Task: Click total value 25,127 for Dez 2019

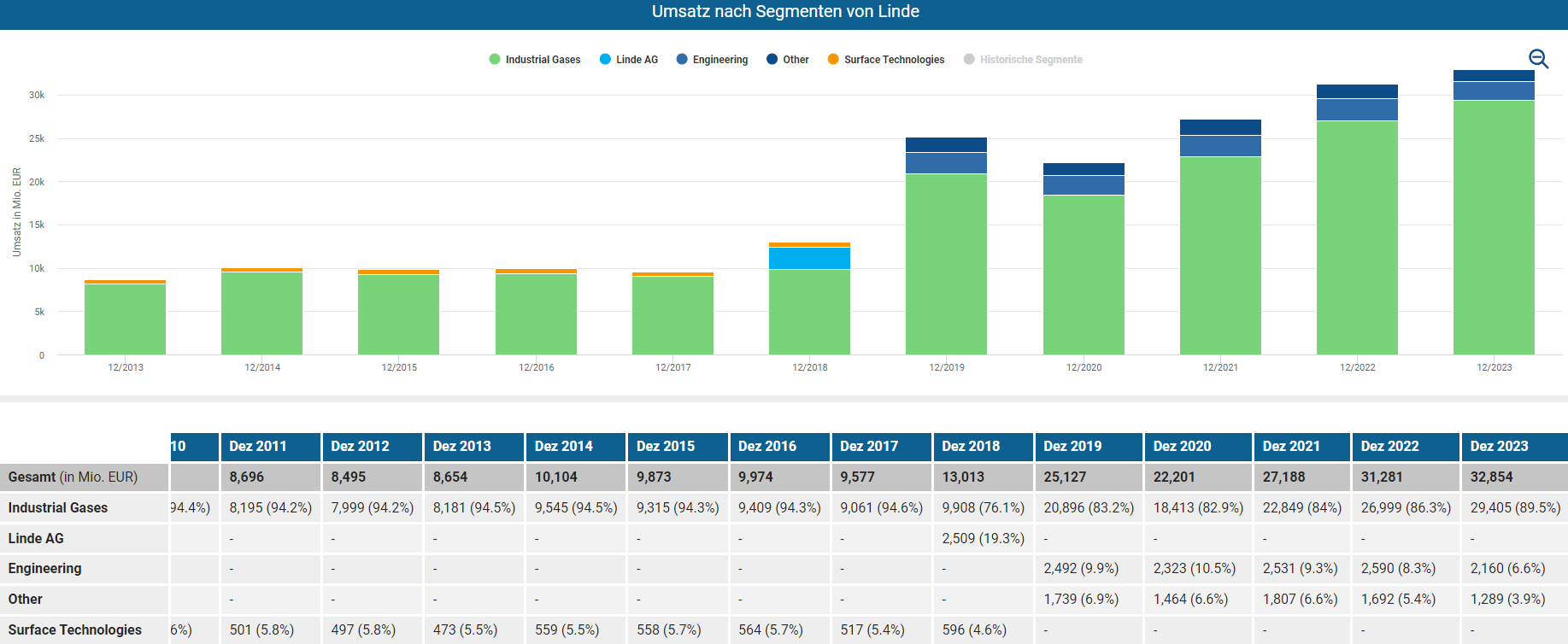Action: tap(1065, 477)
